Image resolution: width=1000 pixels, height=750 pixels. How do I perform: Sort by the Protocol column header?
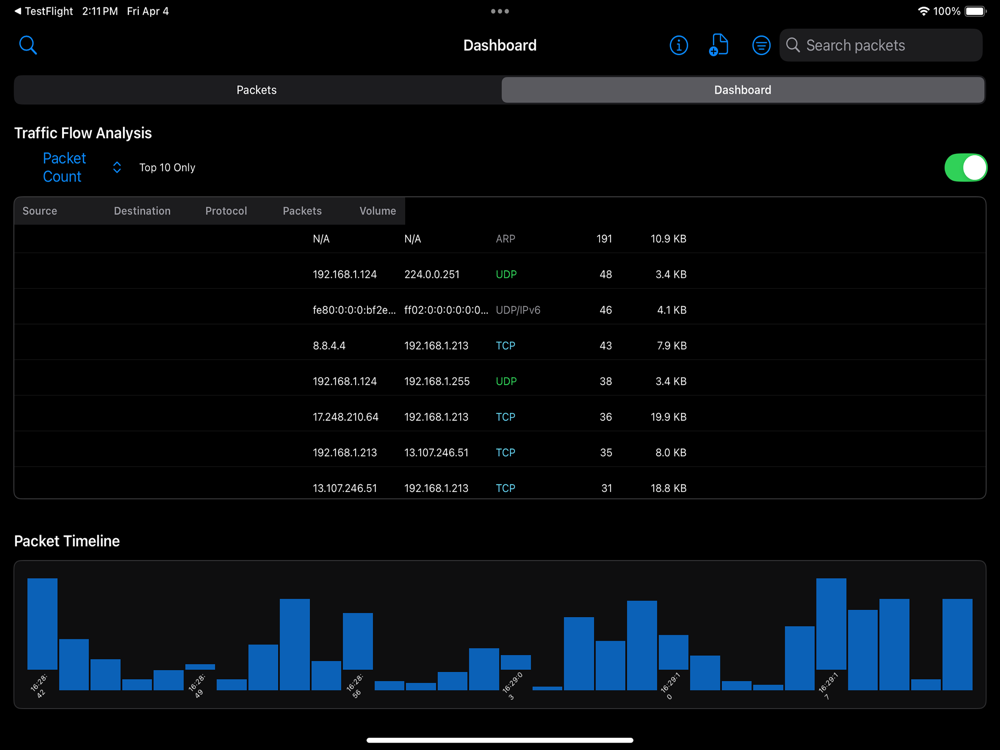click(x=226, y=211)
